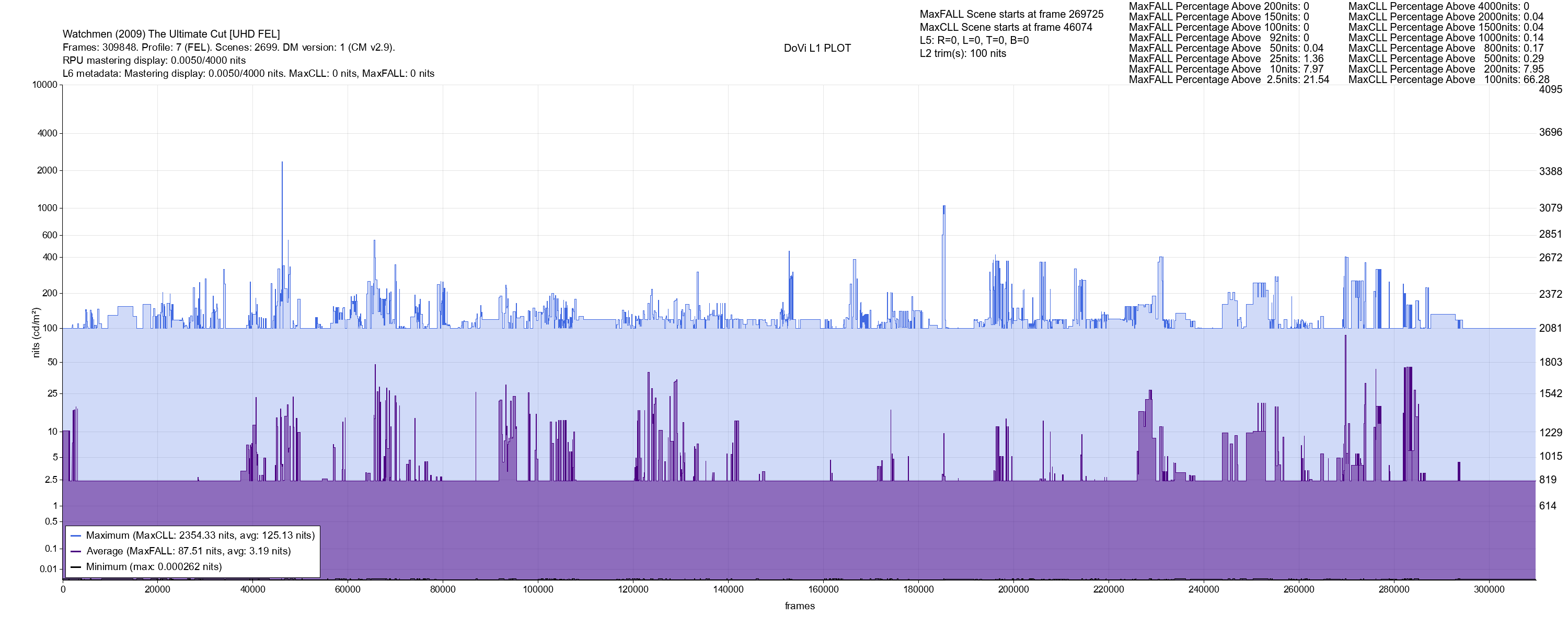Click the 160000 frame tick label
Image resolution: width=1568 pixels, height=627 pixels.
coord(823,590)
